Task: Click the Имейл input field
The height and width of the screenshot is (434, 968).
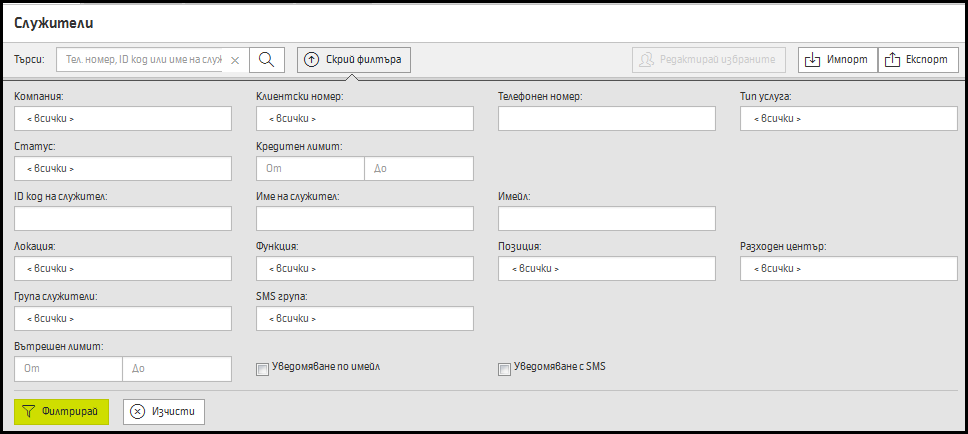Action: click(x=607, y=219)
